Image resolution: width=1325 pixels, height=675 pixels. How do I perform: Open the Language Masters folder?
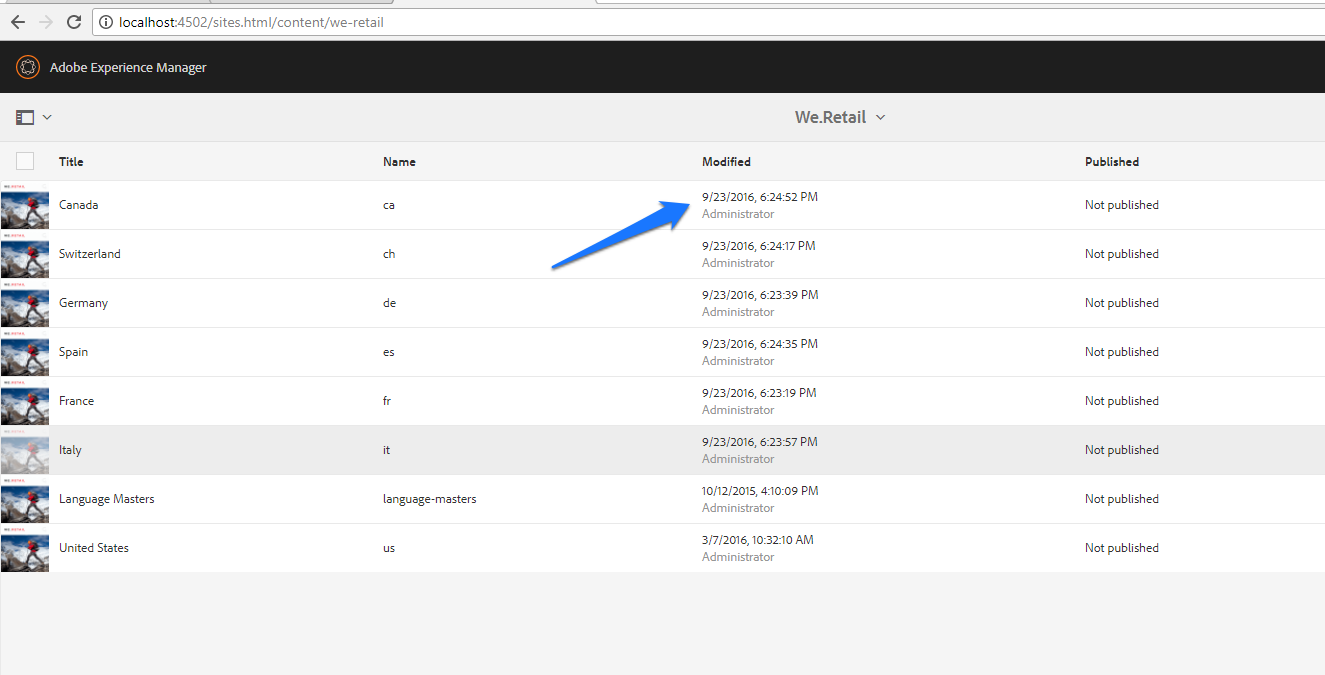(106, 498)
